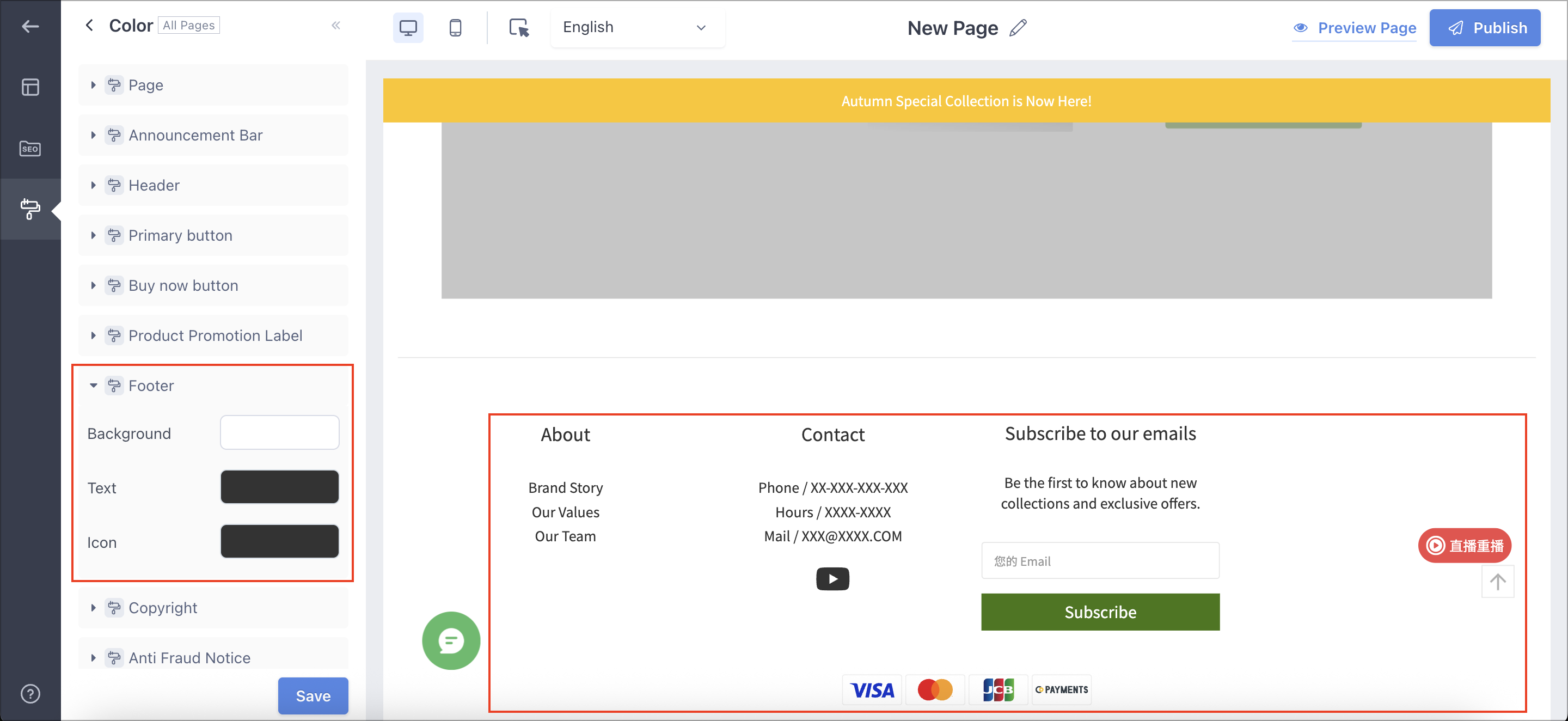Viewport: 1568px width, 721px height.
Task: Click the Contact footer heading
Action: pyautogui.click(x=832, y=434)
